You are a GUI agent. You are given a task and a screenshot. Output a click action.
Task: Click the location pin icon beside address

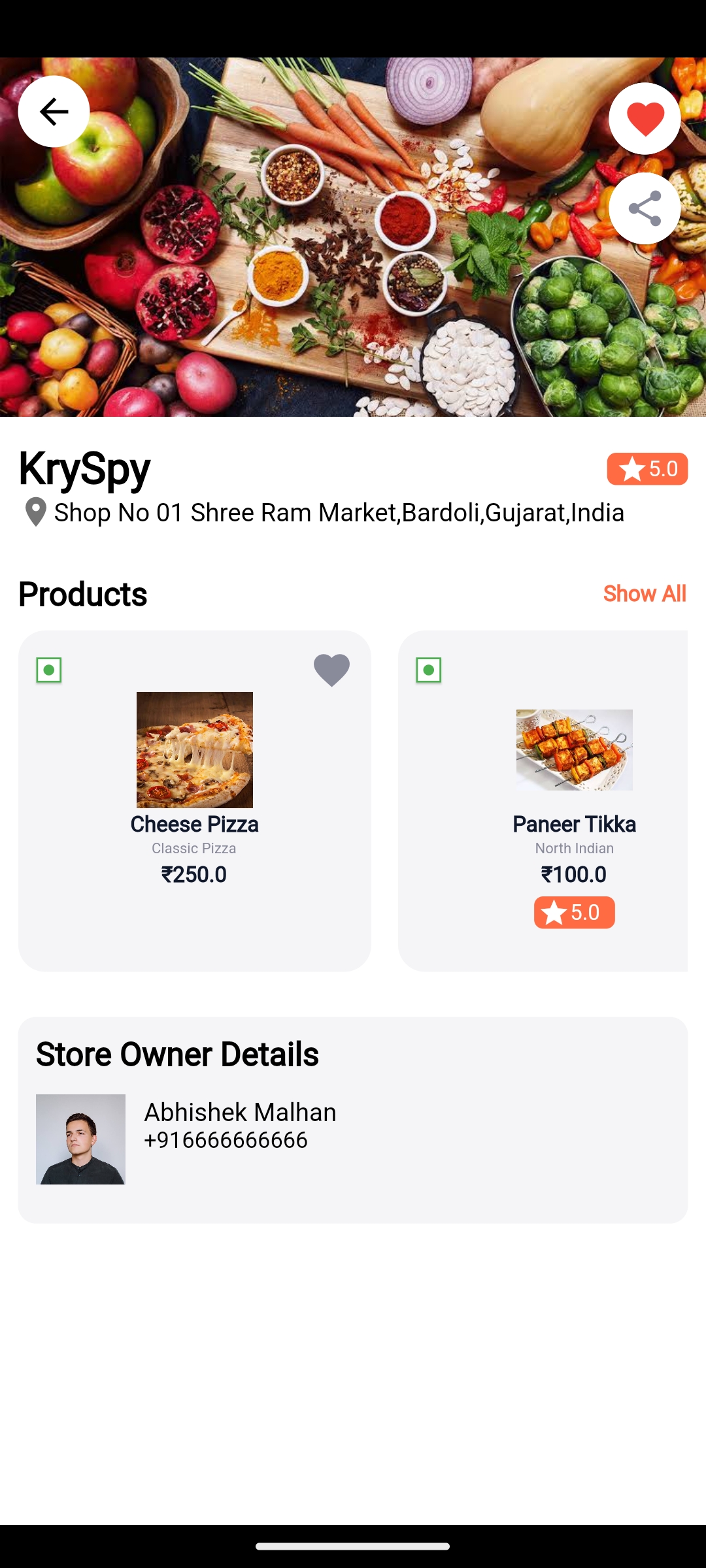35,512
